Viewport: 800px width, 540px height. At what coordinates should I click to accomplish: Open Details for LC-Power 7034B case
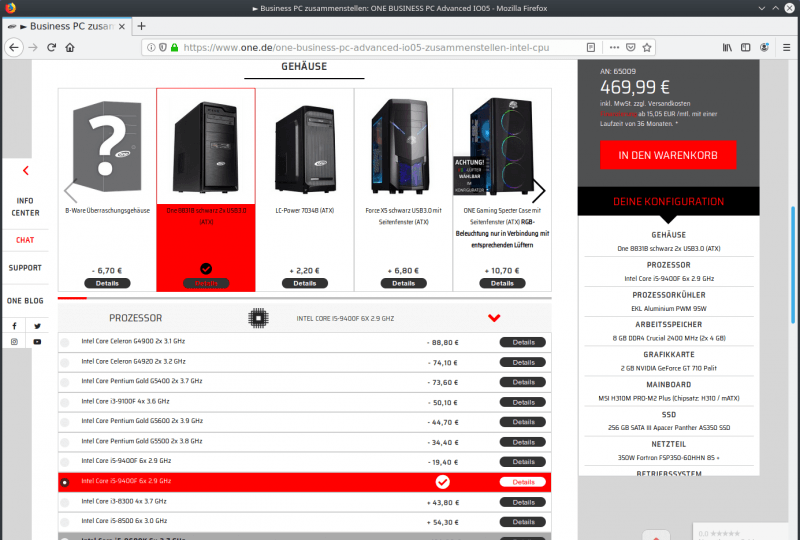(305, 283)
